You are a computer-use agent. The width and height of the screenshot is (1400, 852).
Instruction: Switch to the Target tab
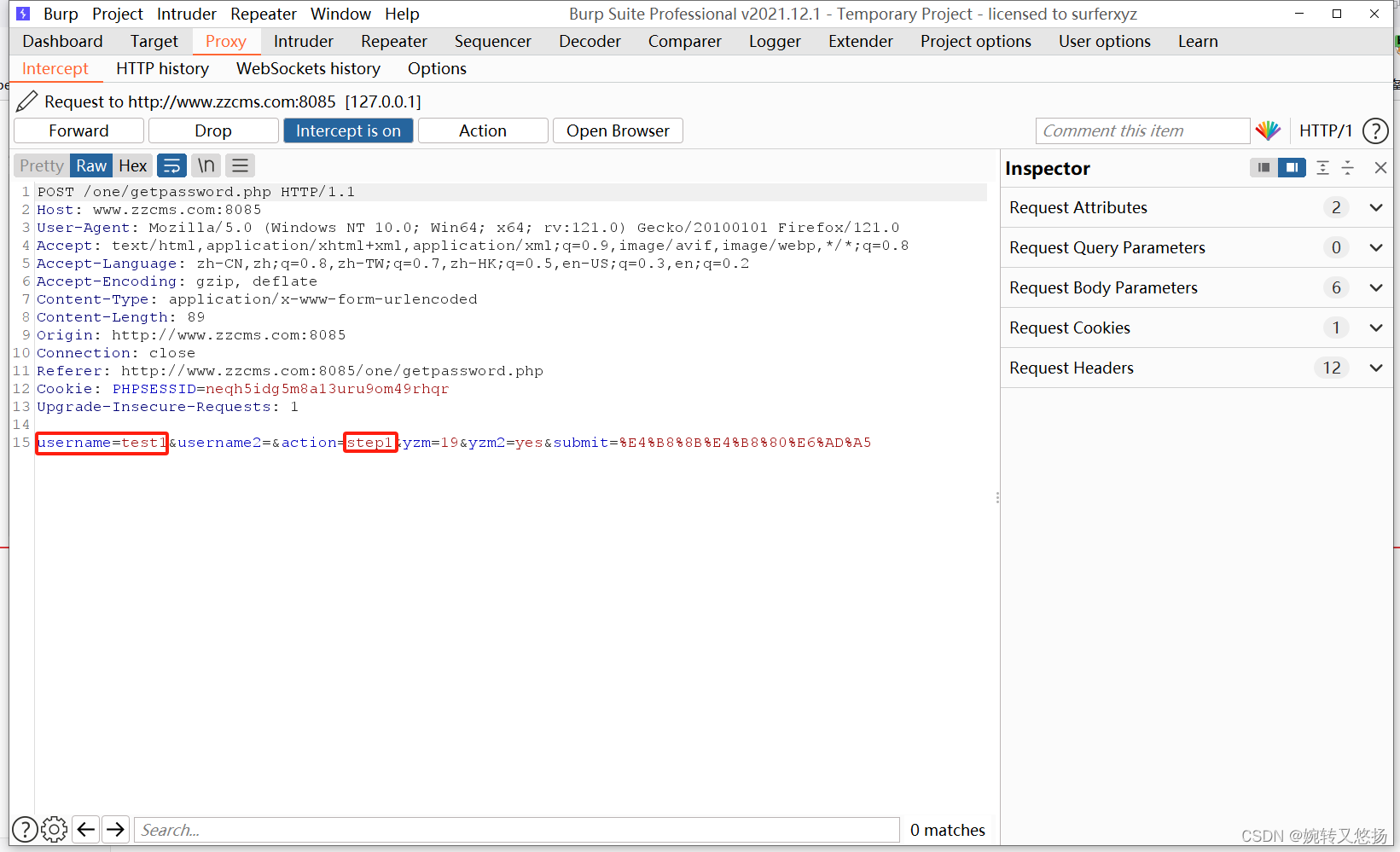(154, 41)
